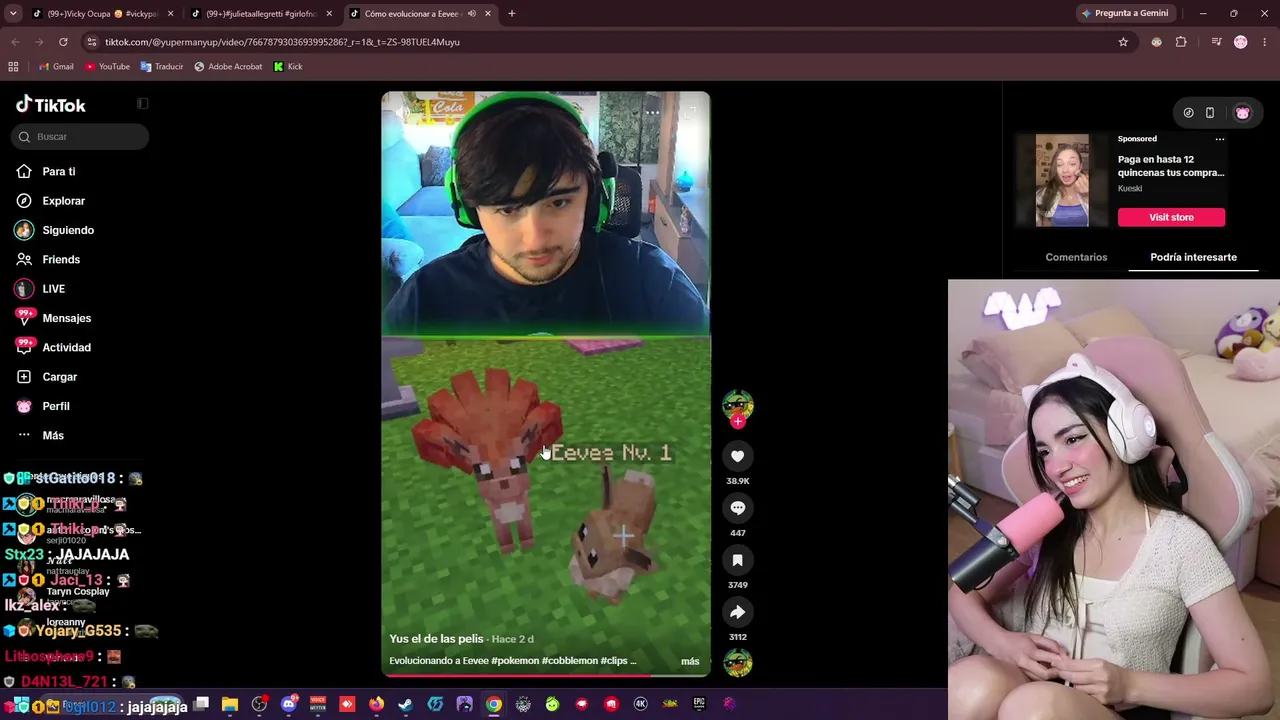The image size is (1280, 720).
Task: Click the TikTok logo
Action: coord(51,105)
